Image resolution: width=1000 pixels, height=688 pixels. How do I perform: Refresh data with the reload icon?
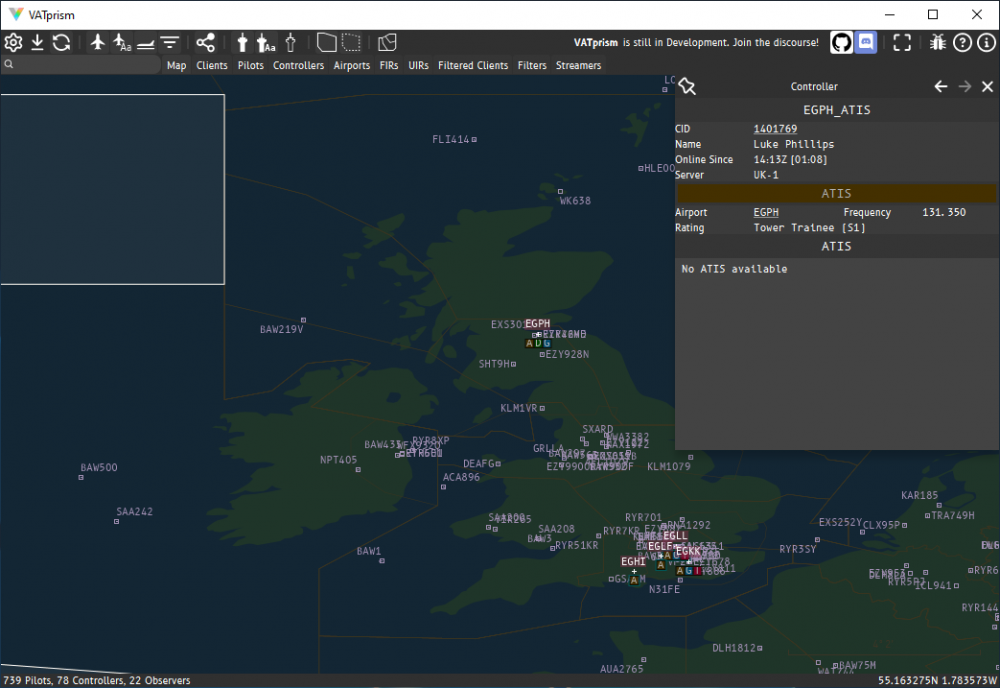click(61, 42)
